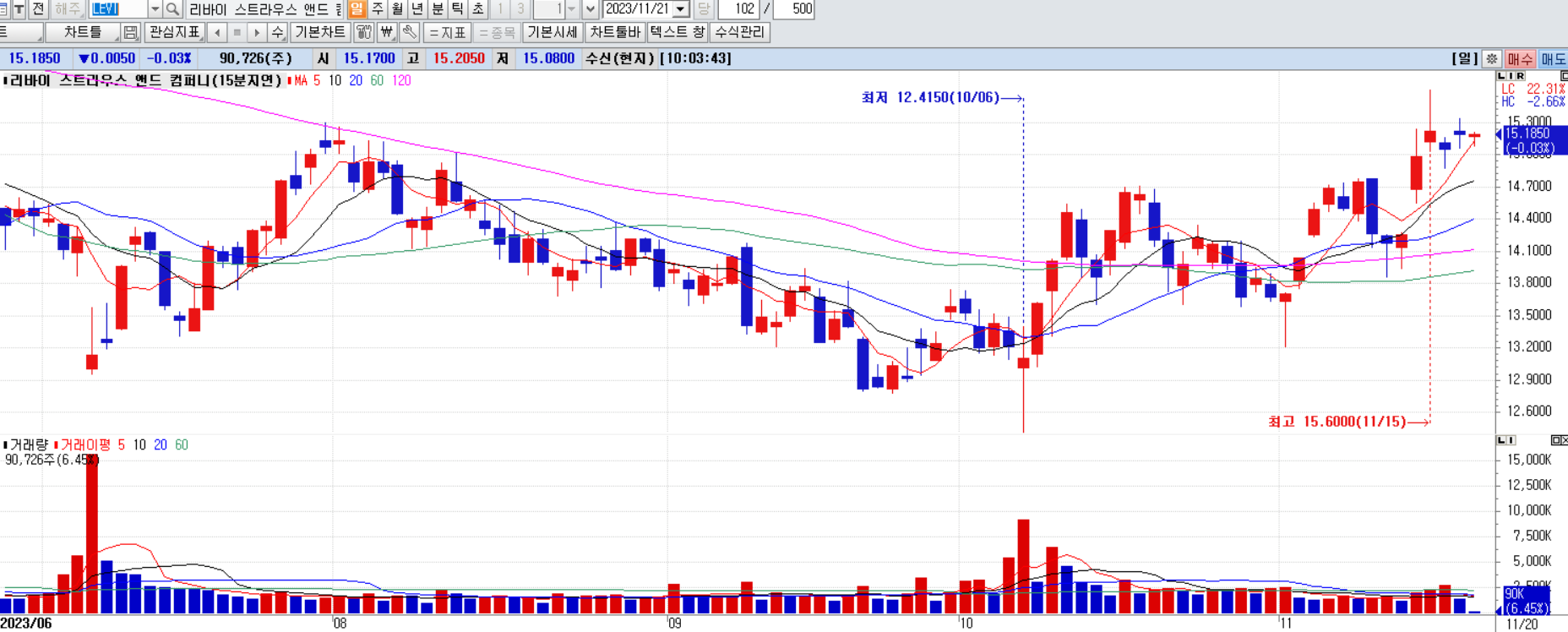Click the blue 매도 sell button
The width and height of the screenshot is (1568, 632).
pyautogui.click(x=1553, y=58)
